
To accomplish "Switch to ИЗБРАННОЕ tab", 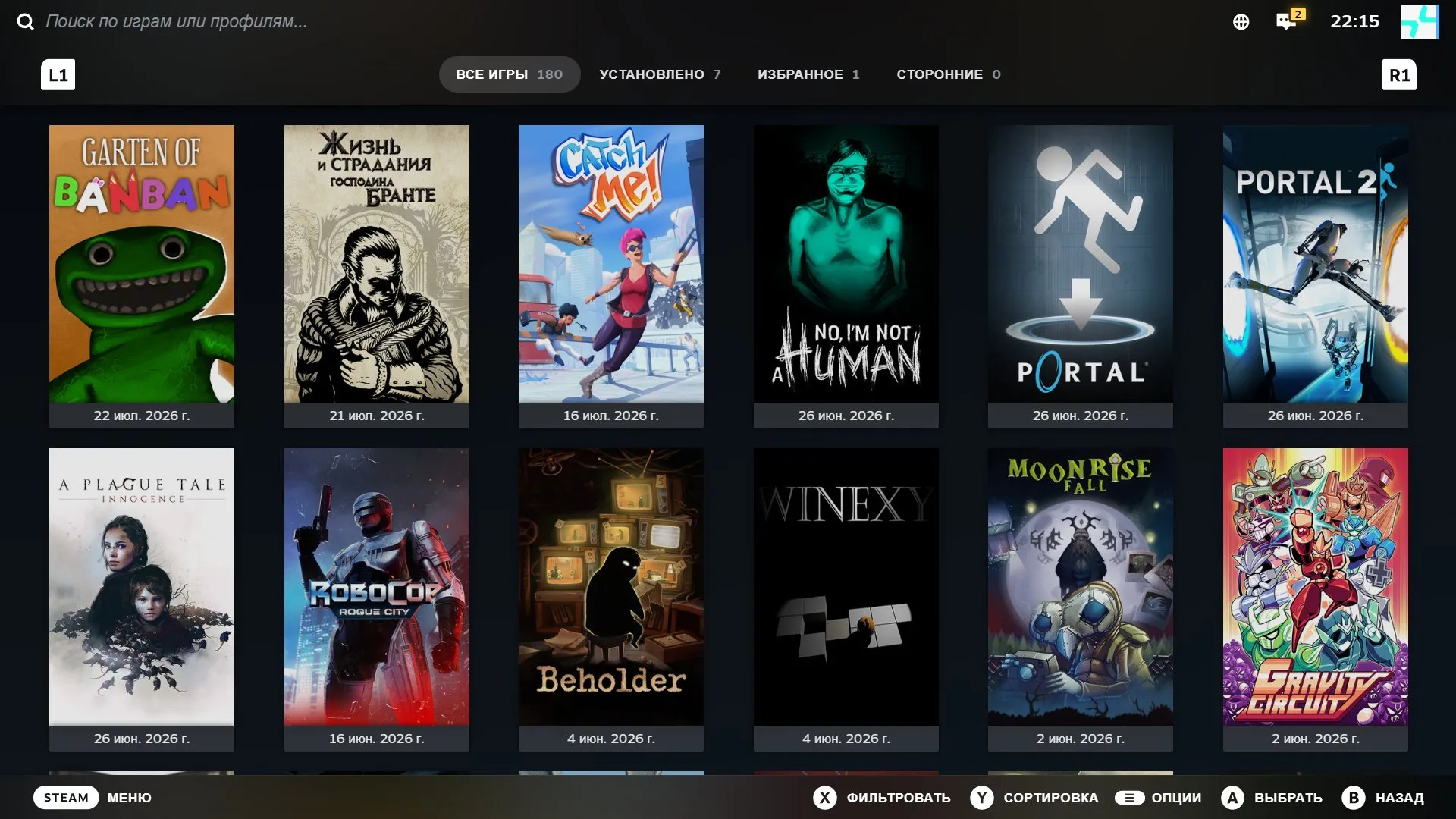I will click(808, 74).
